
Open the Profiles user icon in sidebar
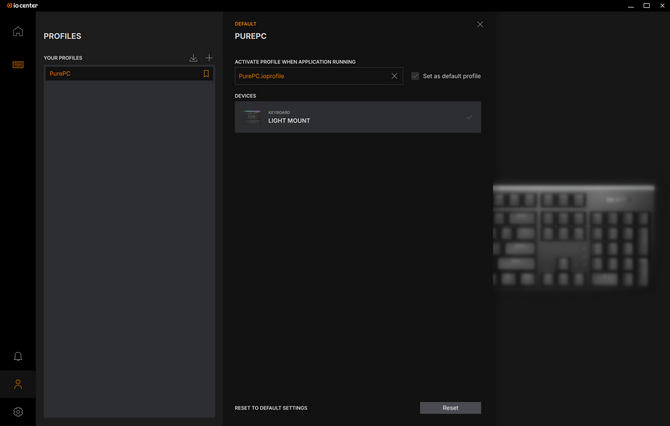[x=18, y=384]
